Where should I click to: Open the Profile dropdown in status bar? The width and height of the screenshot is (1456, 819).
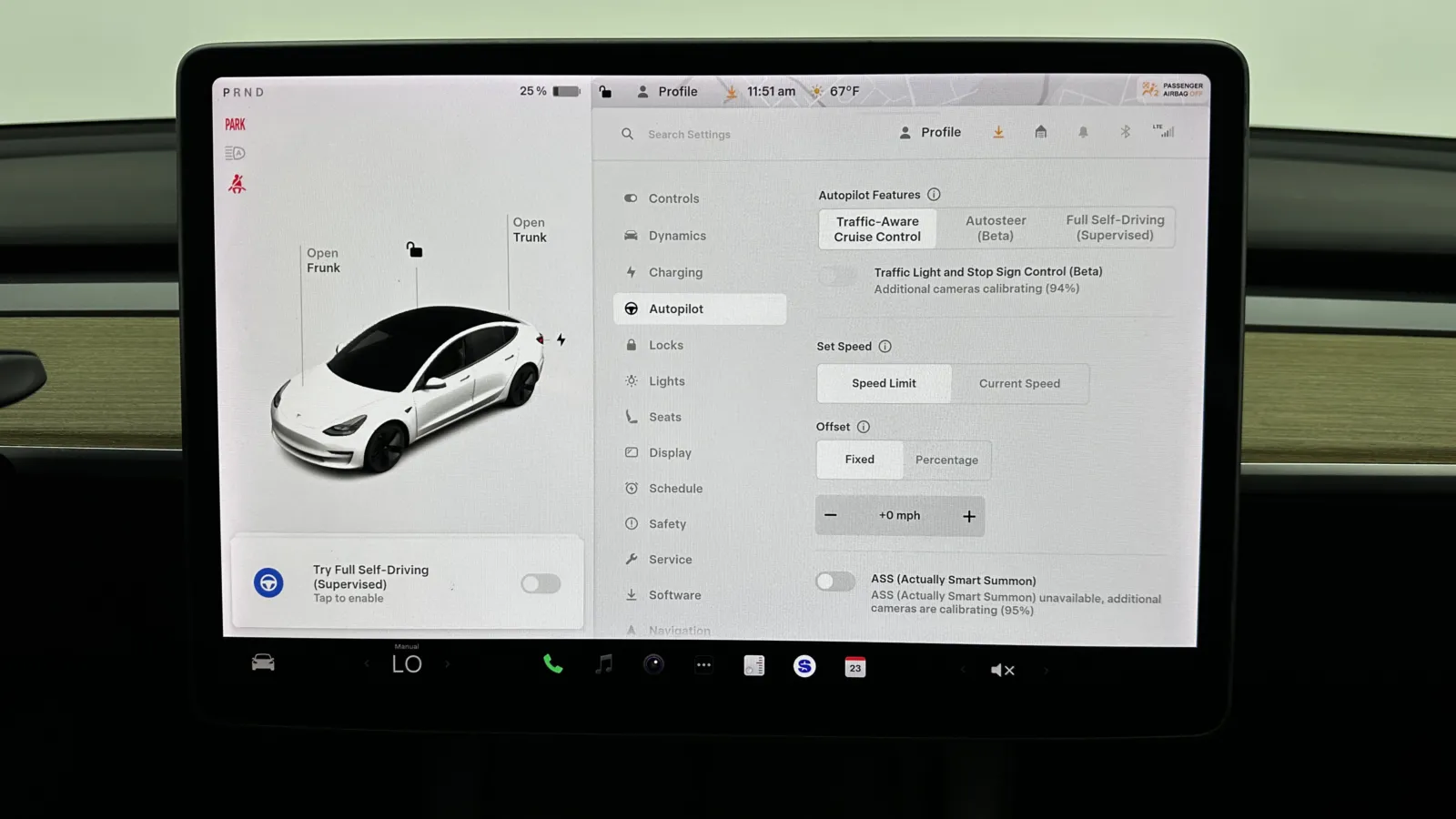coord(668,92)
